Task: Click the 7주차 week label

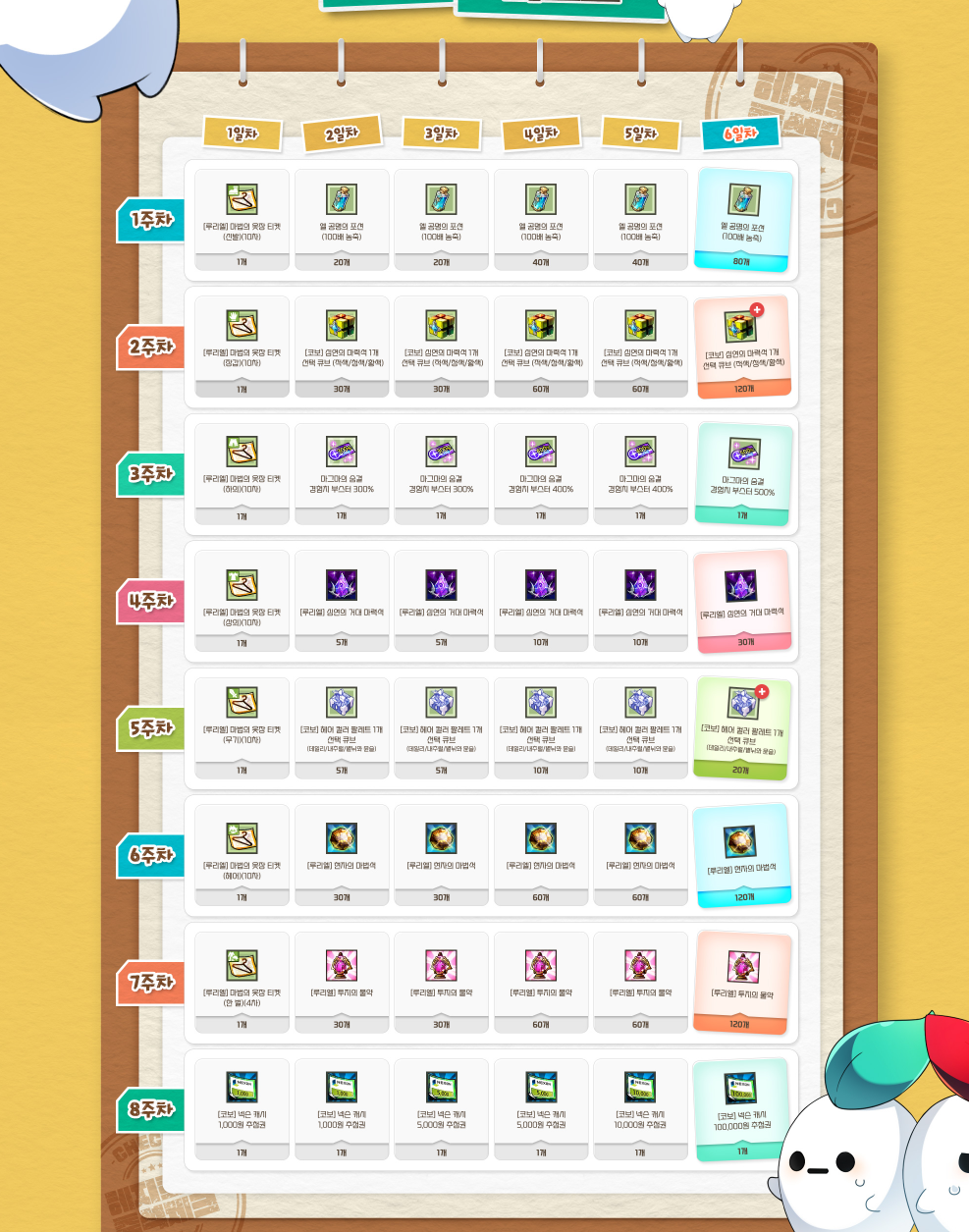Action: pyautogui.click(x=150, y=983)
